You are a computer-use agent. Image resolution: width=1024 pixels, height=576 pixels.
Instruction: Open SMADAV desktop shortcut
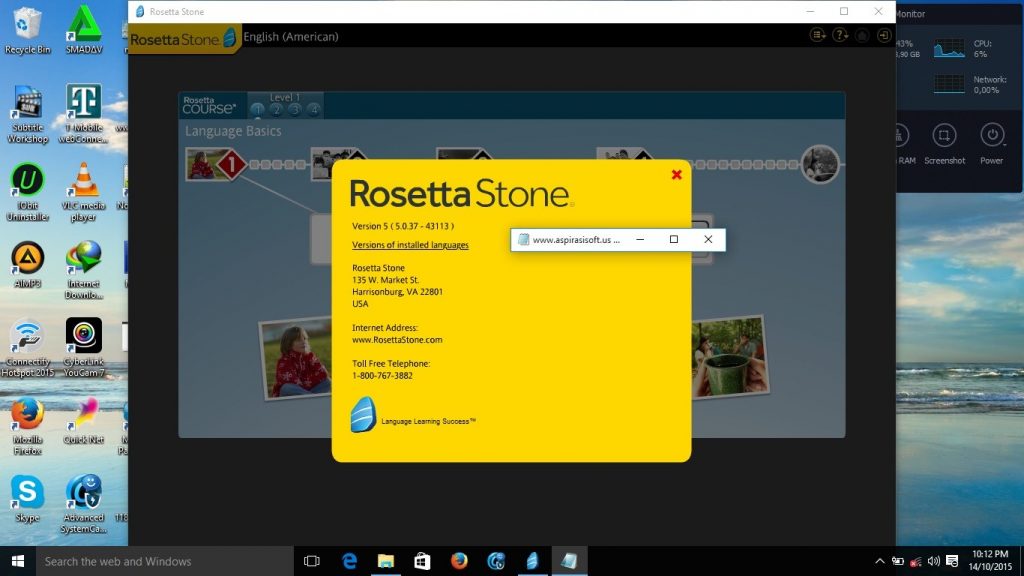pyautogui.click(x=84, y=31)
